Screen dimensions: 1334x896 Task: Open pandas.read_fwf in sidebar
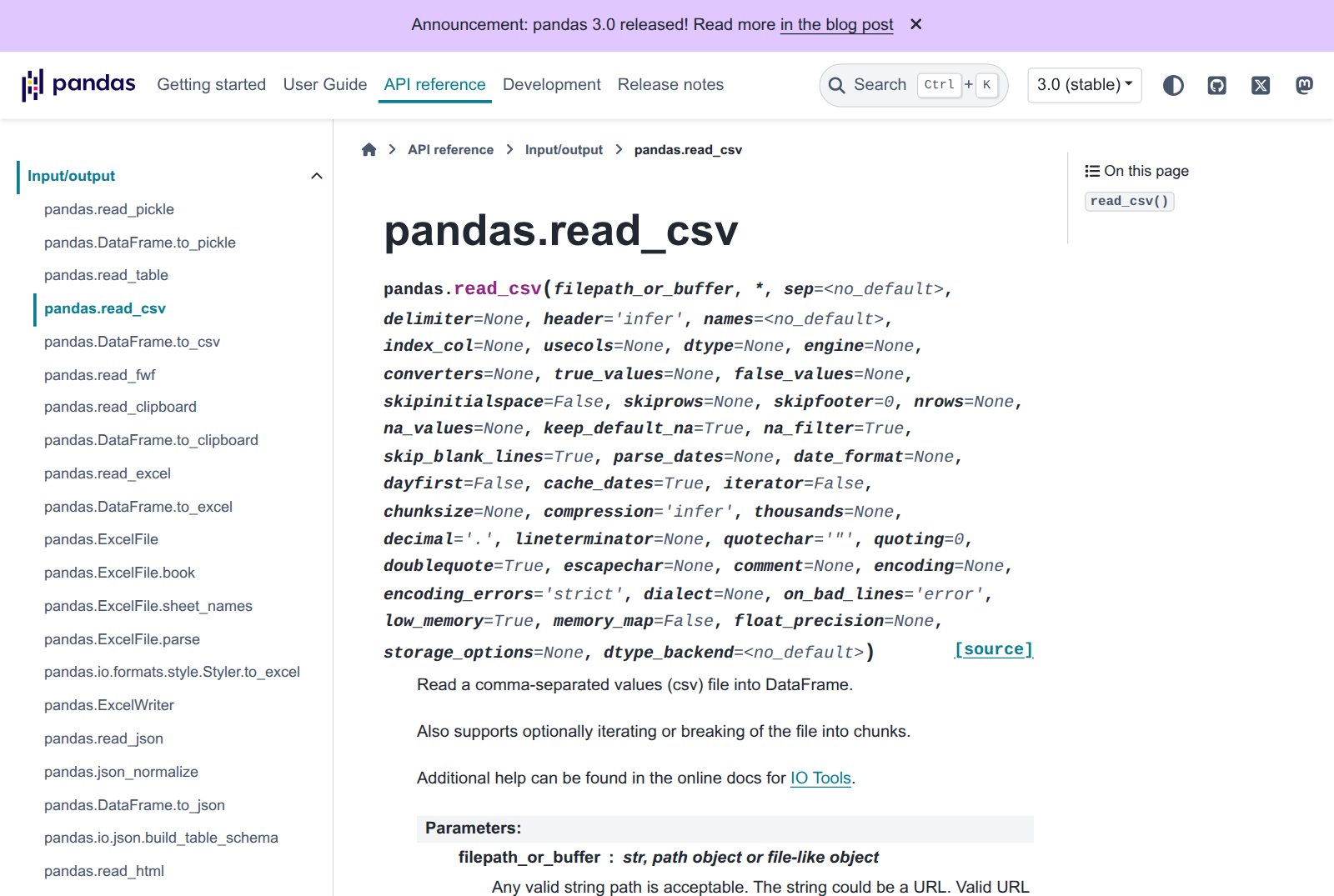[100, 375]
